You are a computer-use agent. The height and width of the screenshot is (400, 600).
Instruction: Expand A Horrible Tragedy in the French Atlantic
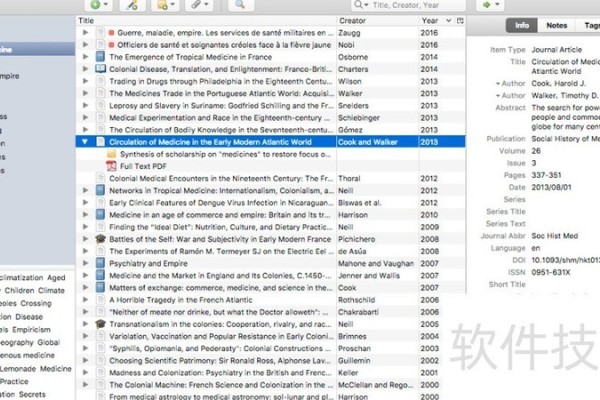(85, 300)
